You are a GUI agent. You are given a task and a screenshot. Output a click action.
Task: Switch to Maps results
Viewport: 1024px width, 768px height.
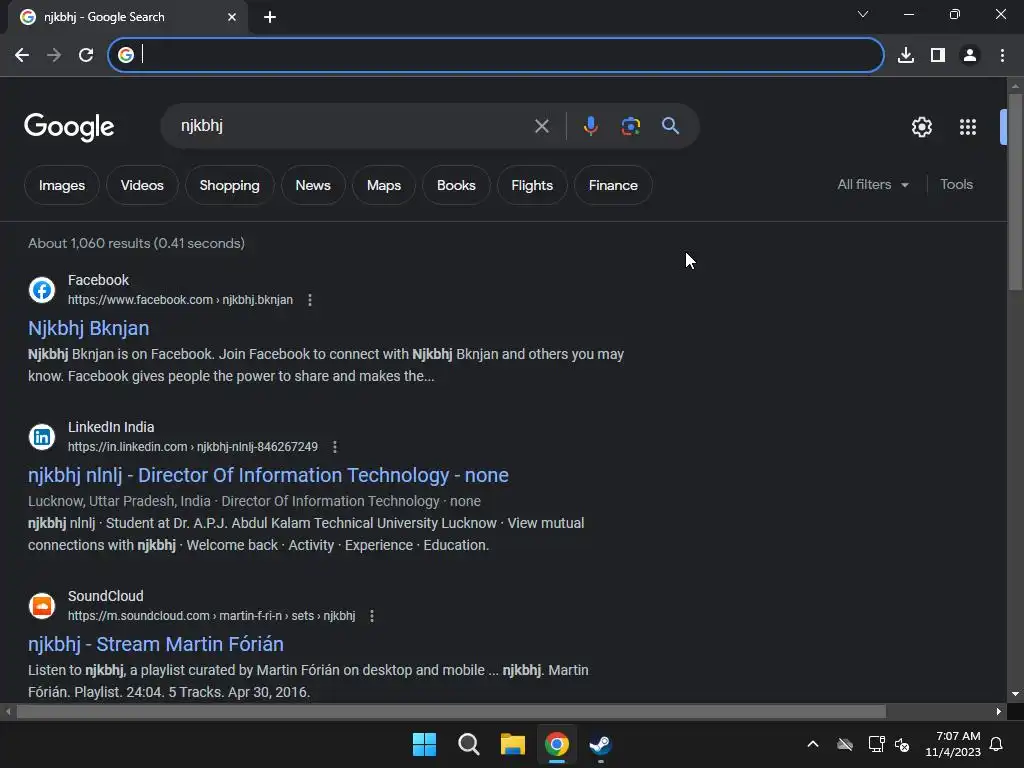click(384, 185)
